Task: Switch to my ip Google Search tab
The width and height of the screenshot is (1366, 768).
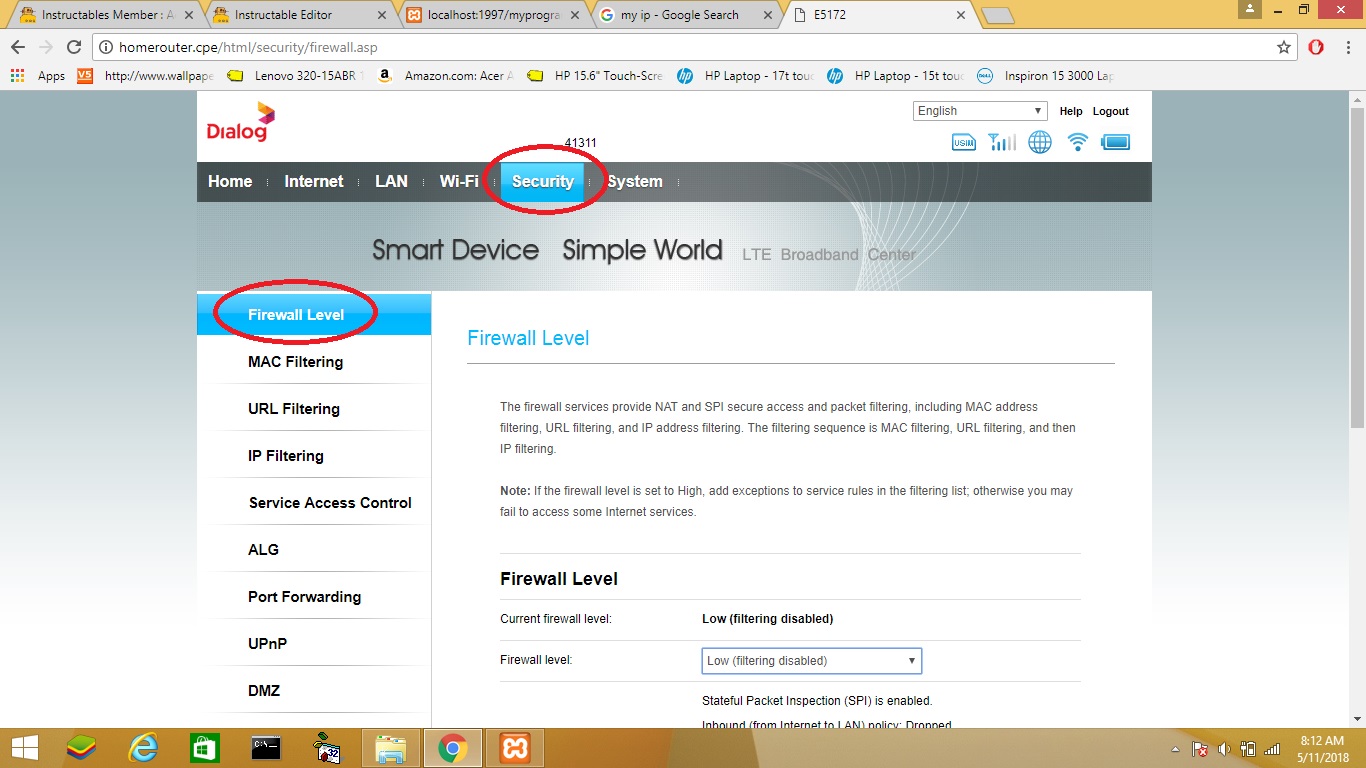Action: click(685, 15)
